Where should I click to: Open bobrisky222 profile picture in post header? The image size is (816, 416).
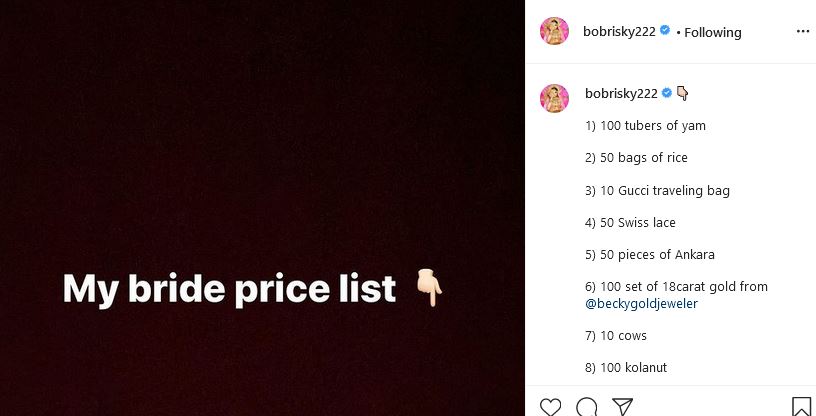(x=554, y=31)
